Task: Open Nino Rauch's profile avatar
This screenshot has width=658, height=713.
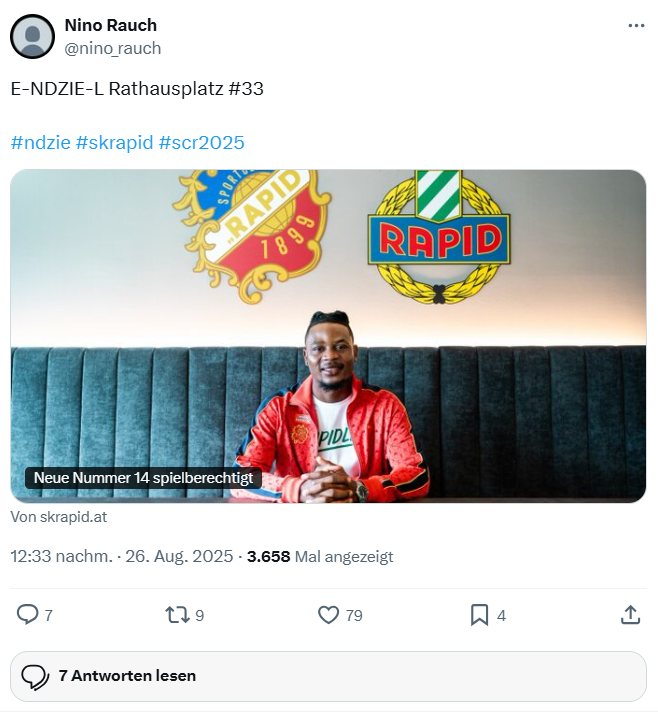Action: coord(32,36)
